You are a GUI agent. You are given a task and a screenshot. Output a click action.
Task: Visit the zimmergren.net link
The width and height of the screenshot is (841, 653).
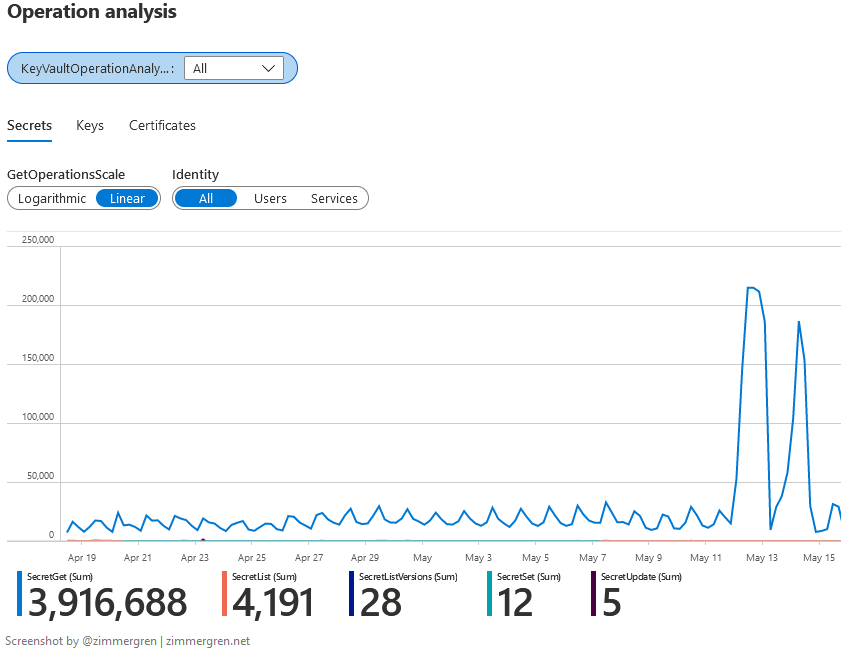pos(208,641)
